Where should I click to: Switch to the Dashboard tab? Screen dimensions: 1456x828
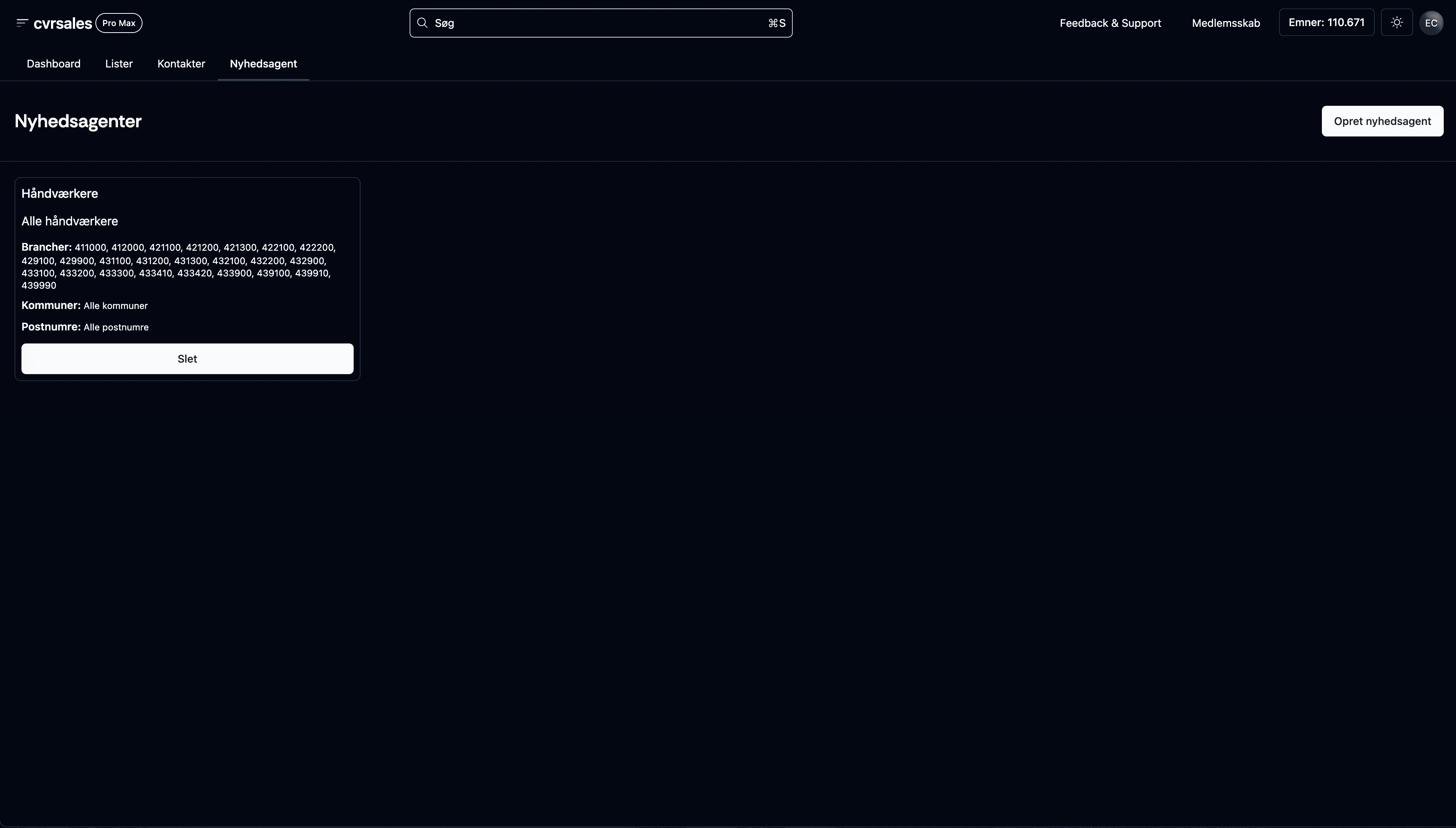pos(53,64)
